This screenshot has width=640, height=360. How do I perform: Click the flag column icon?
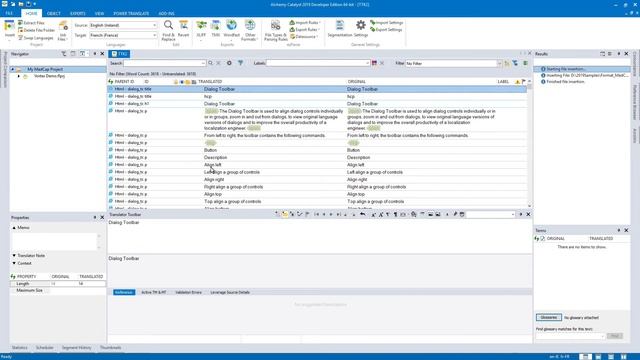click(x=524, y=82)
